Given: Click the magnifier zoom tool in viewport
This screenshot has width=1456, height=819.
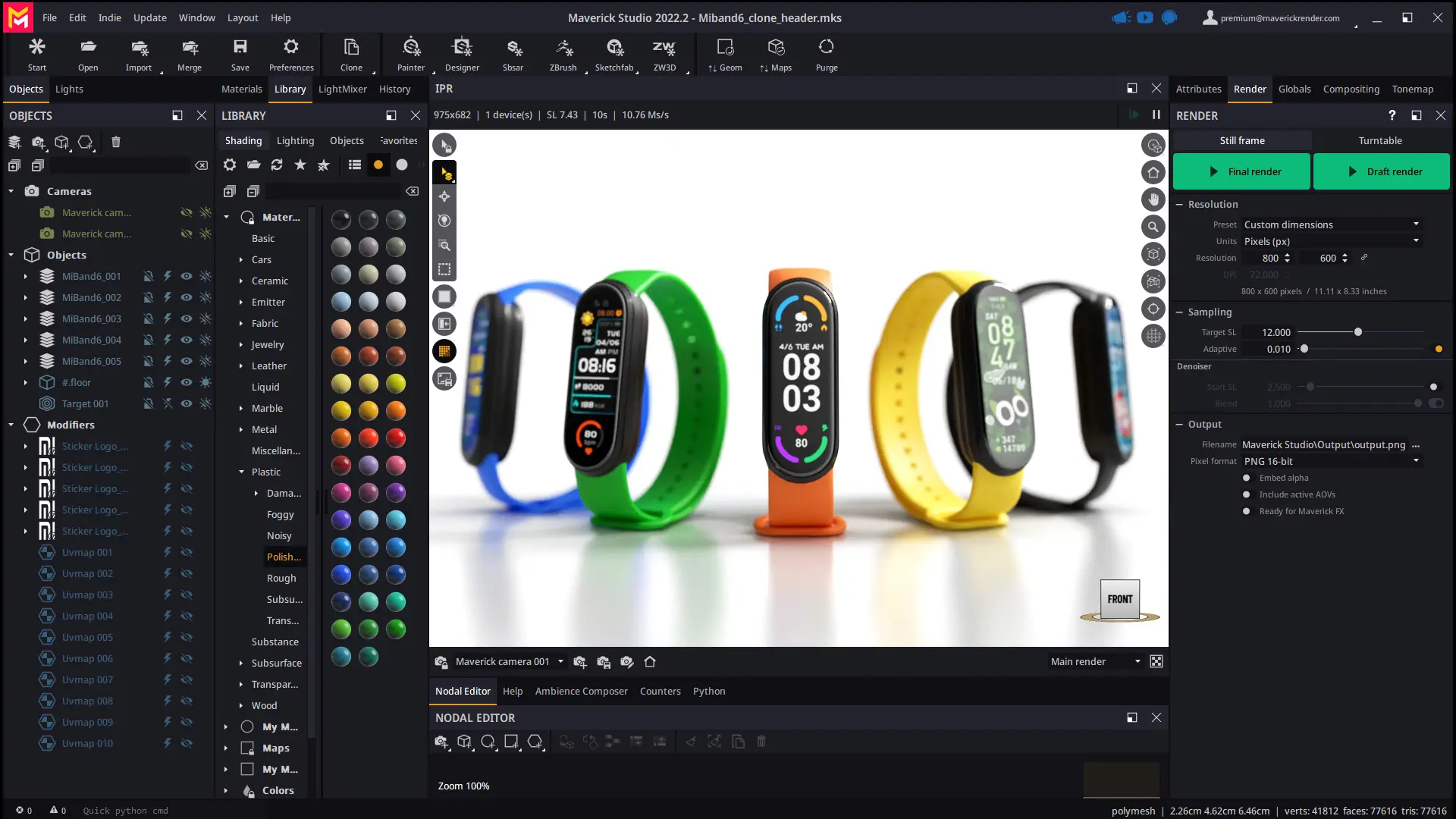Looking at the screenshot, I should [1153, 227].
